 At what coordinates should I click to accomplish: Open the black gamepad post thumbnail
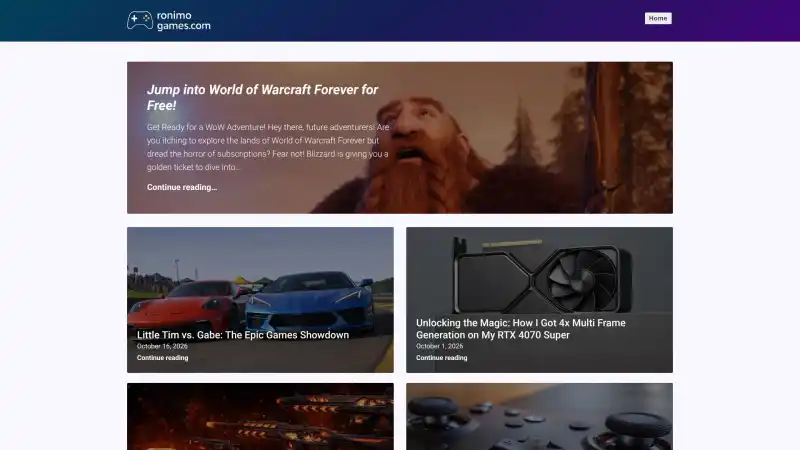pyautogui.click(x=539, y=416)
